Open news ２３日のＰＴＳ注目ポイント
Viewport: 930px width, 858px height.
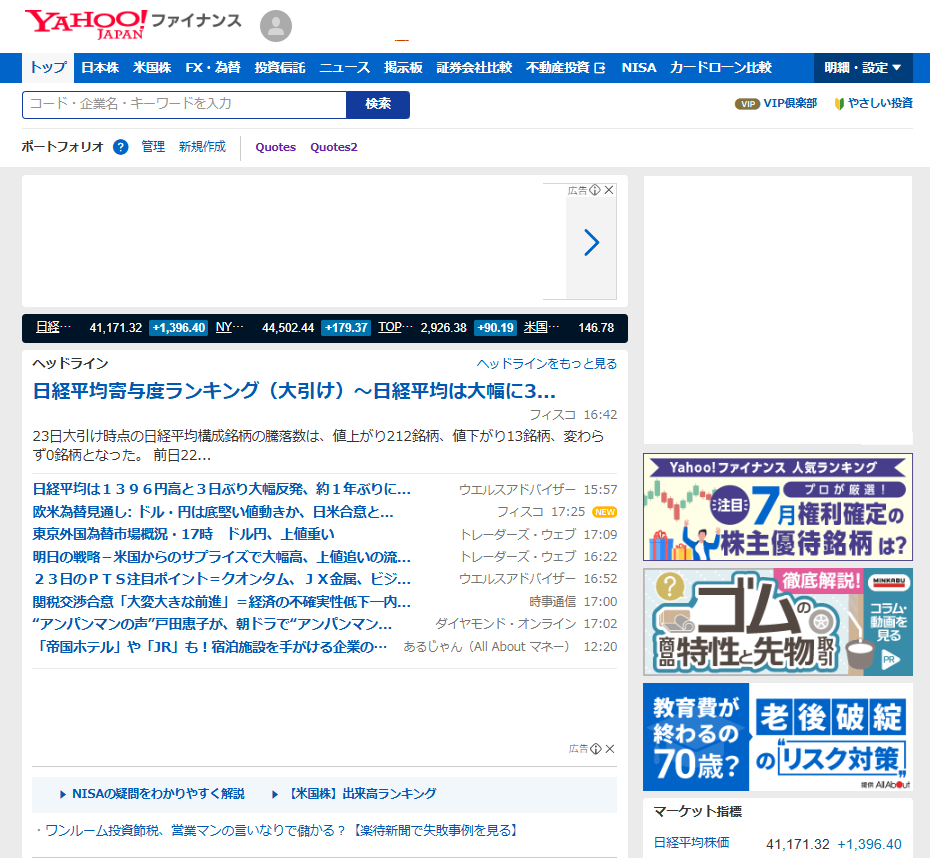coord(221,579)
